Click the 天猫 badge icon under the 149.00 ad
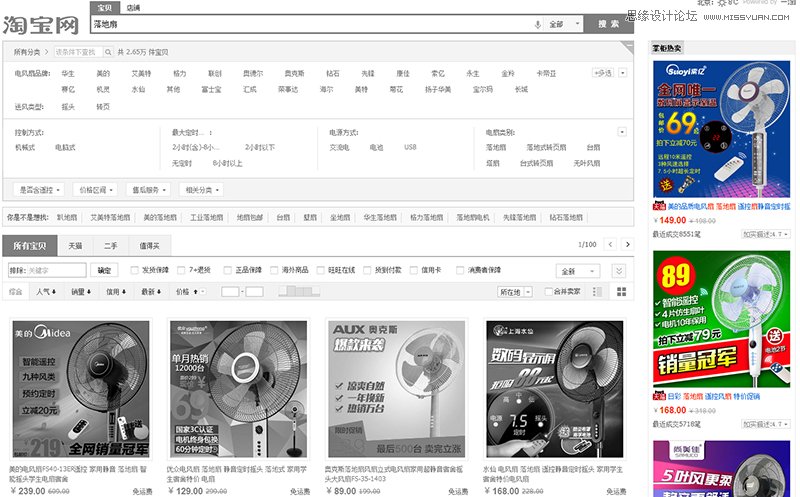Screen dimensions: 800x497 pyautogui.click(x=659, y=207)
